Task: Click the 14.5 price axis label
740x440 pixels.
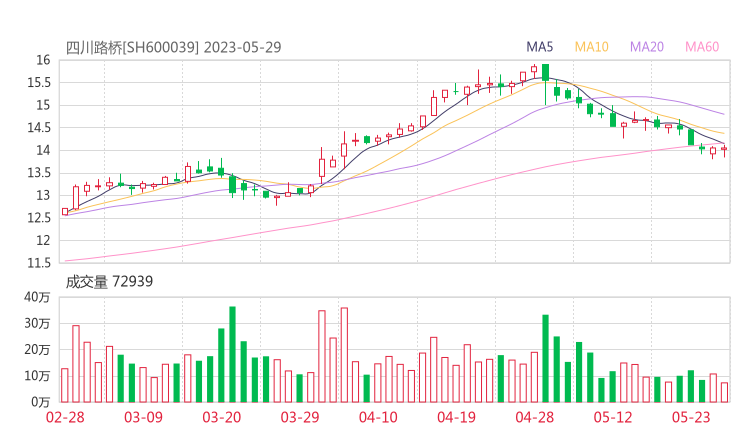Action: (39, 127)
